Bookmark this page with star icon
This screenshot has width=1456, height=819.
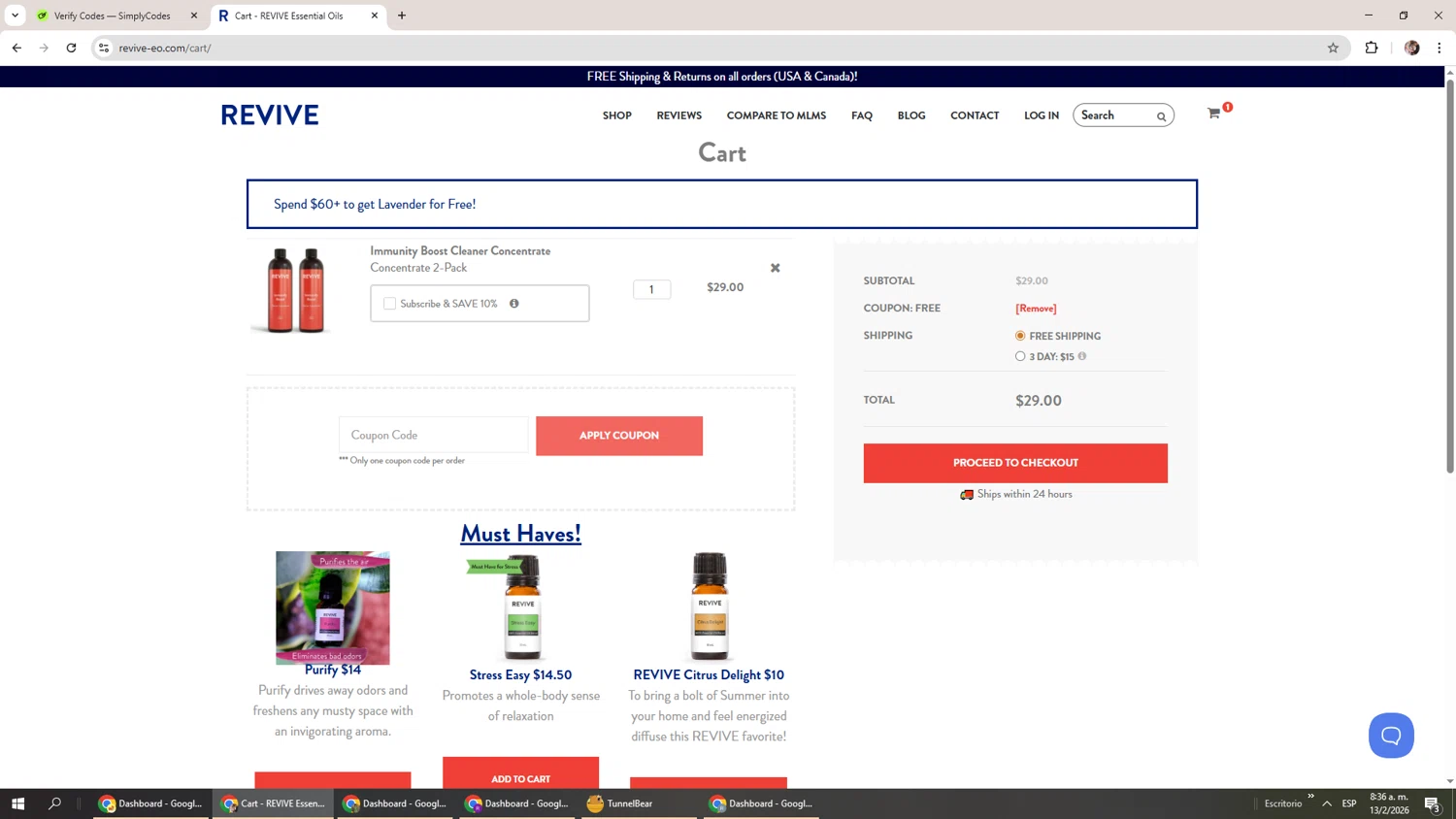pos(1333,48)
